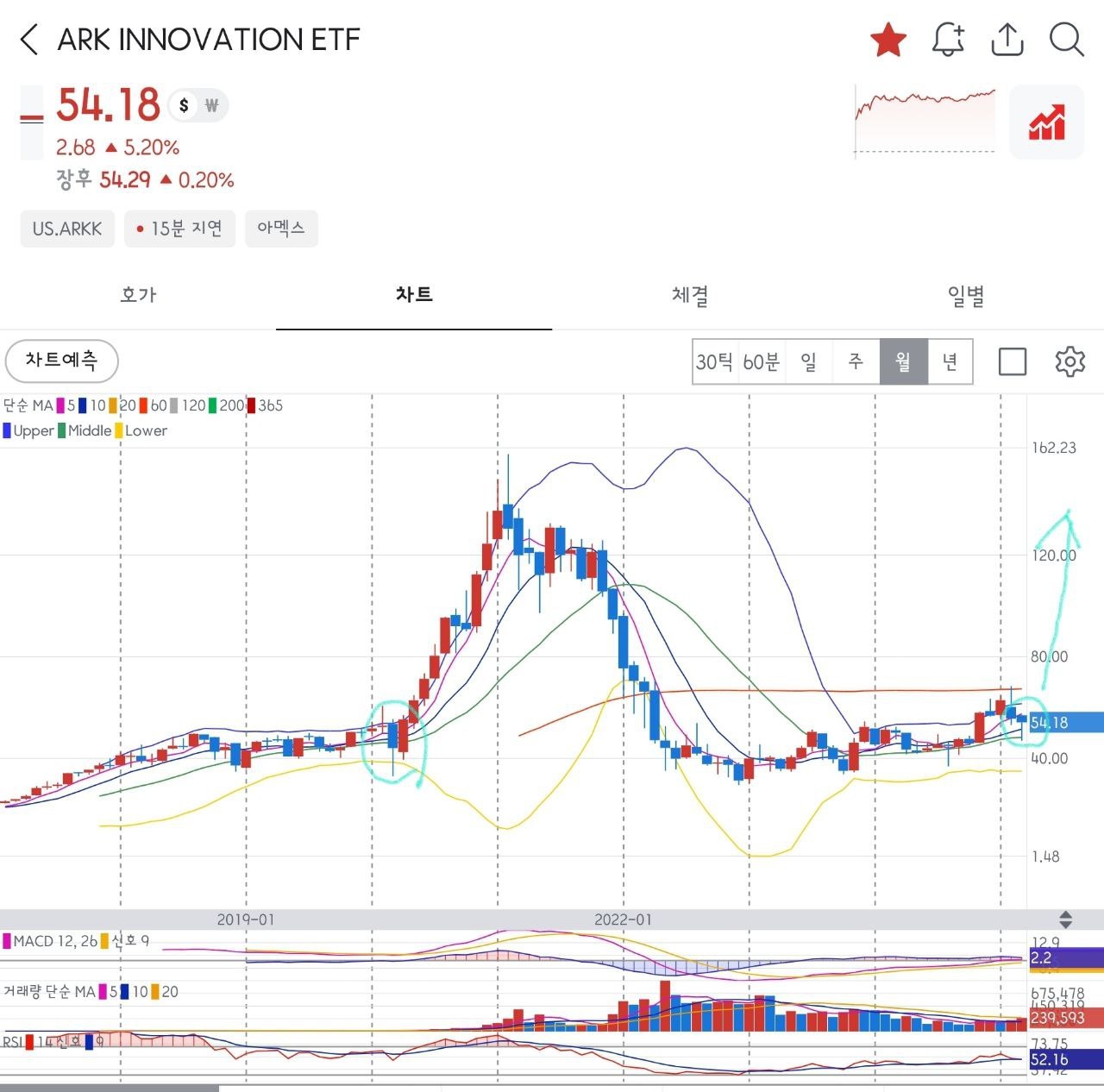This screenshot has height=1092, width=1104.
Task: Open price alert bell settings
Action: click(x=948, y=40)
